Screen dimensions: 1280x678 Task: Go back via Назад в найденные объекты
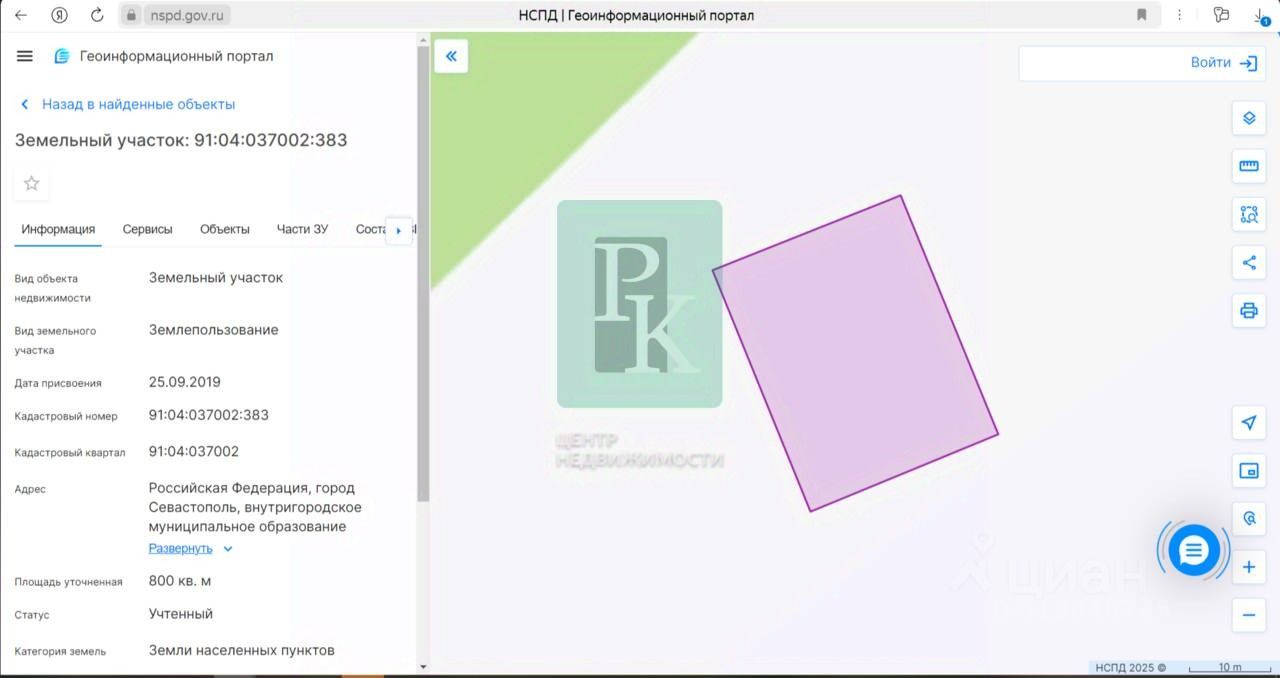pyautogui.click(x=127, y=104)
